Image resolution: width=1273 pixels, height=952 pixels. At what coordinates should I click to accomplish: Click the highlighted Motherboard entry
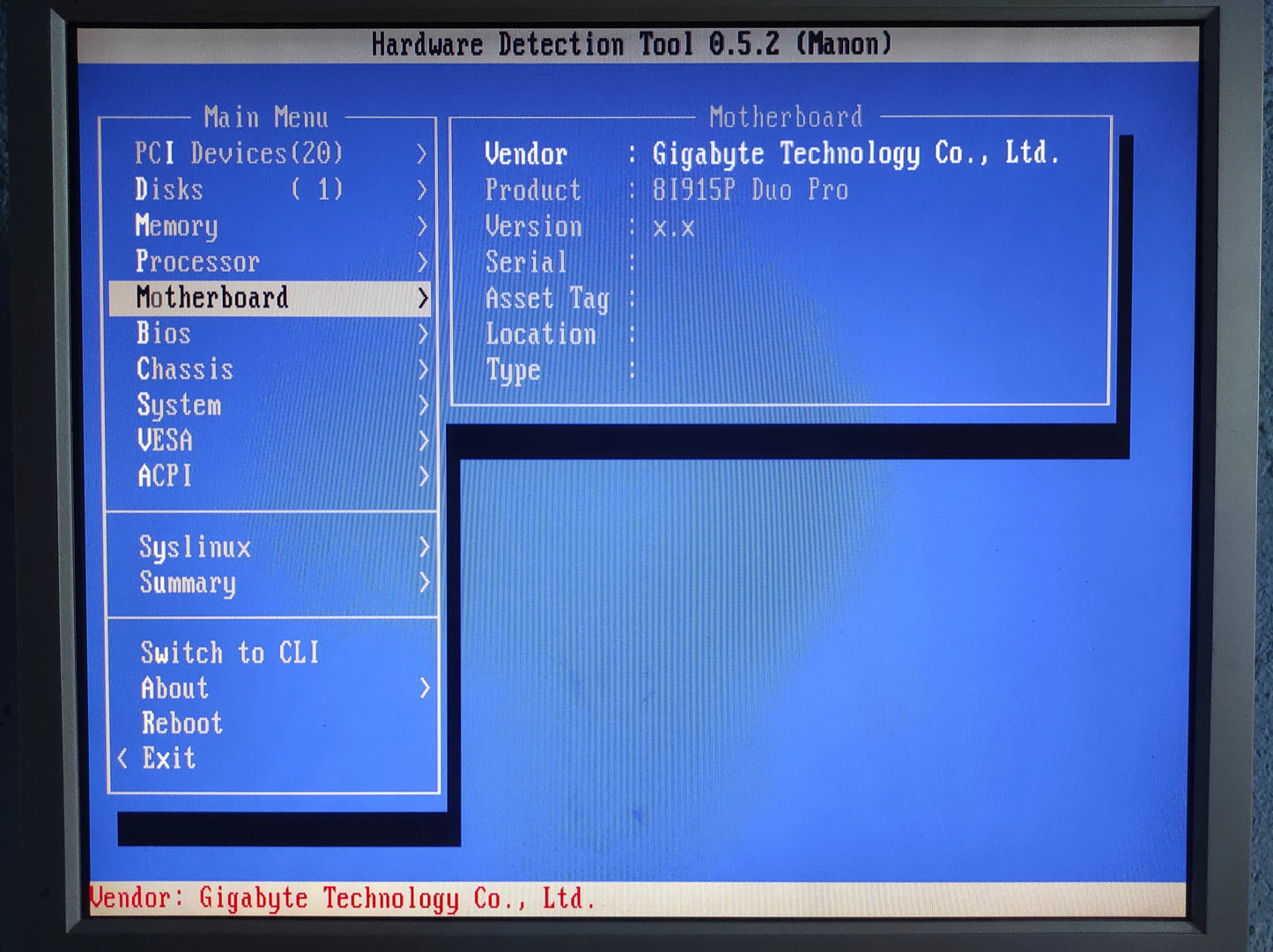coord(270,298)
